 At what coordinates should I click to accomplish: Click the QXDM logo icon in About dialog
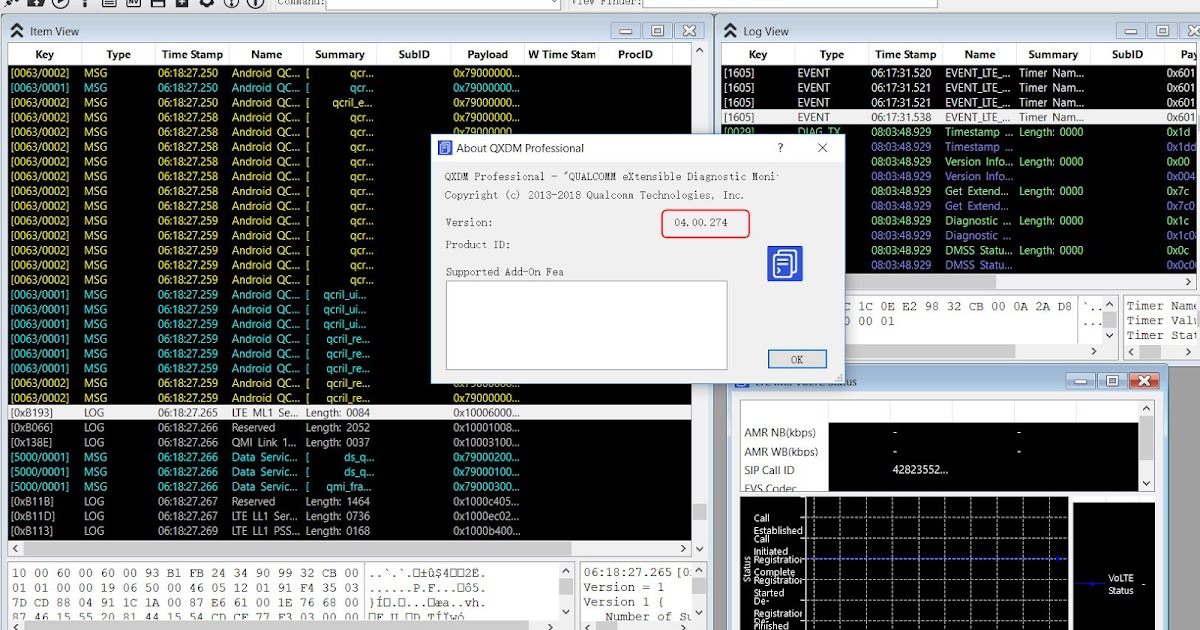pyautogui.click(x=784, y=263)
